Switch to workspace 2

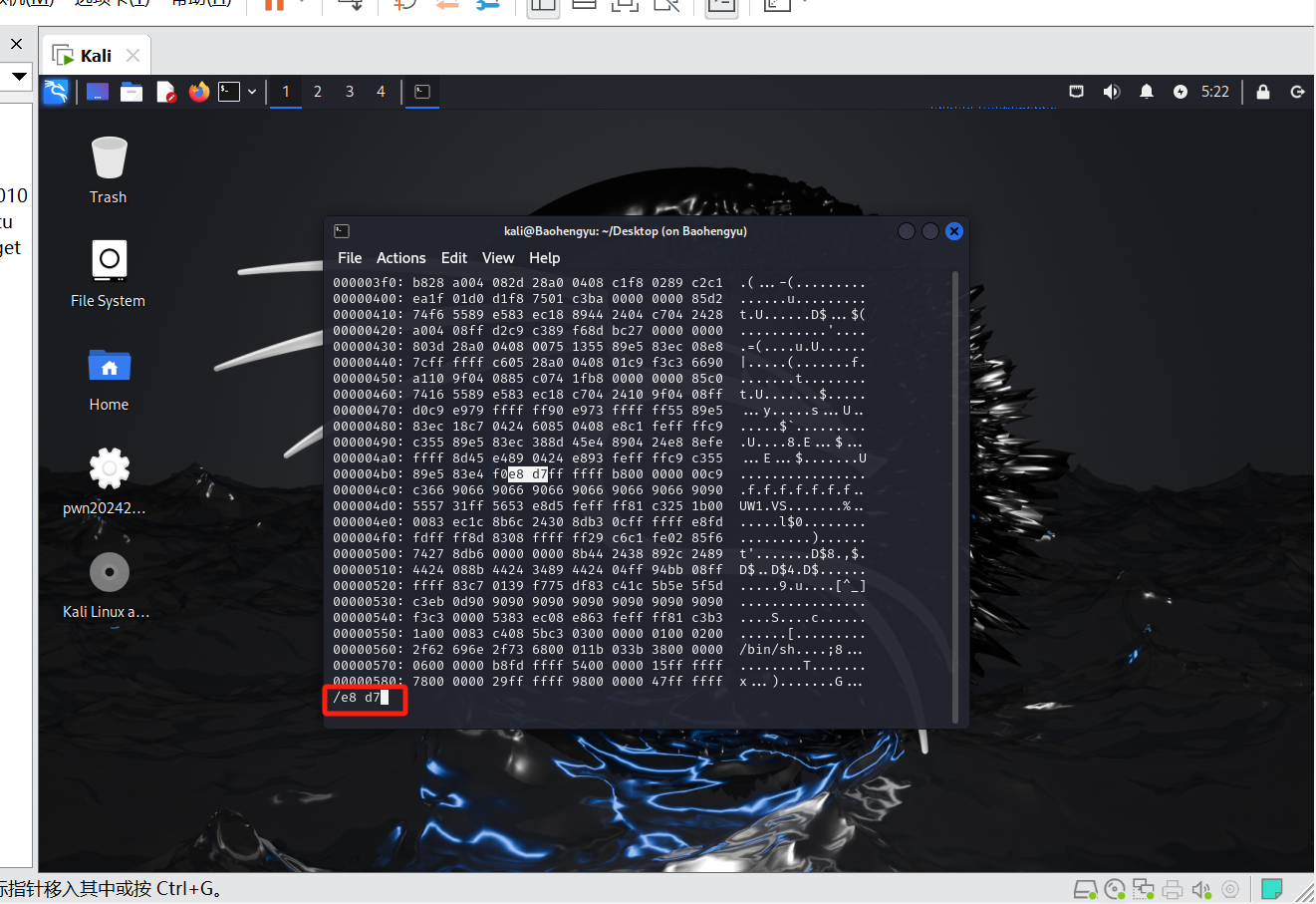coord(318,92)
